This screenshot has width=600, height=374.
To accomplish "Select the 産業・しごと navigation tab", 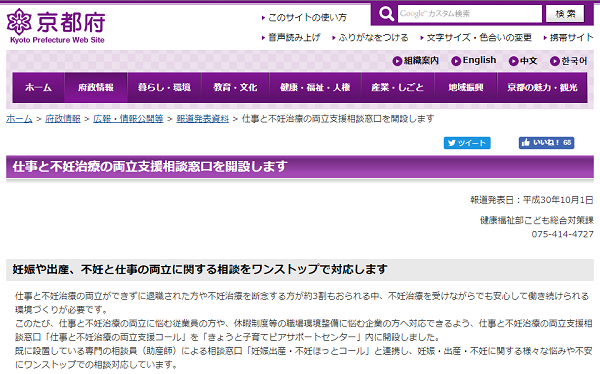I will pyautogui.click(x=398, y=88).
